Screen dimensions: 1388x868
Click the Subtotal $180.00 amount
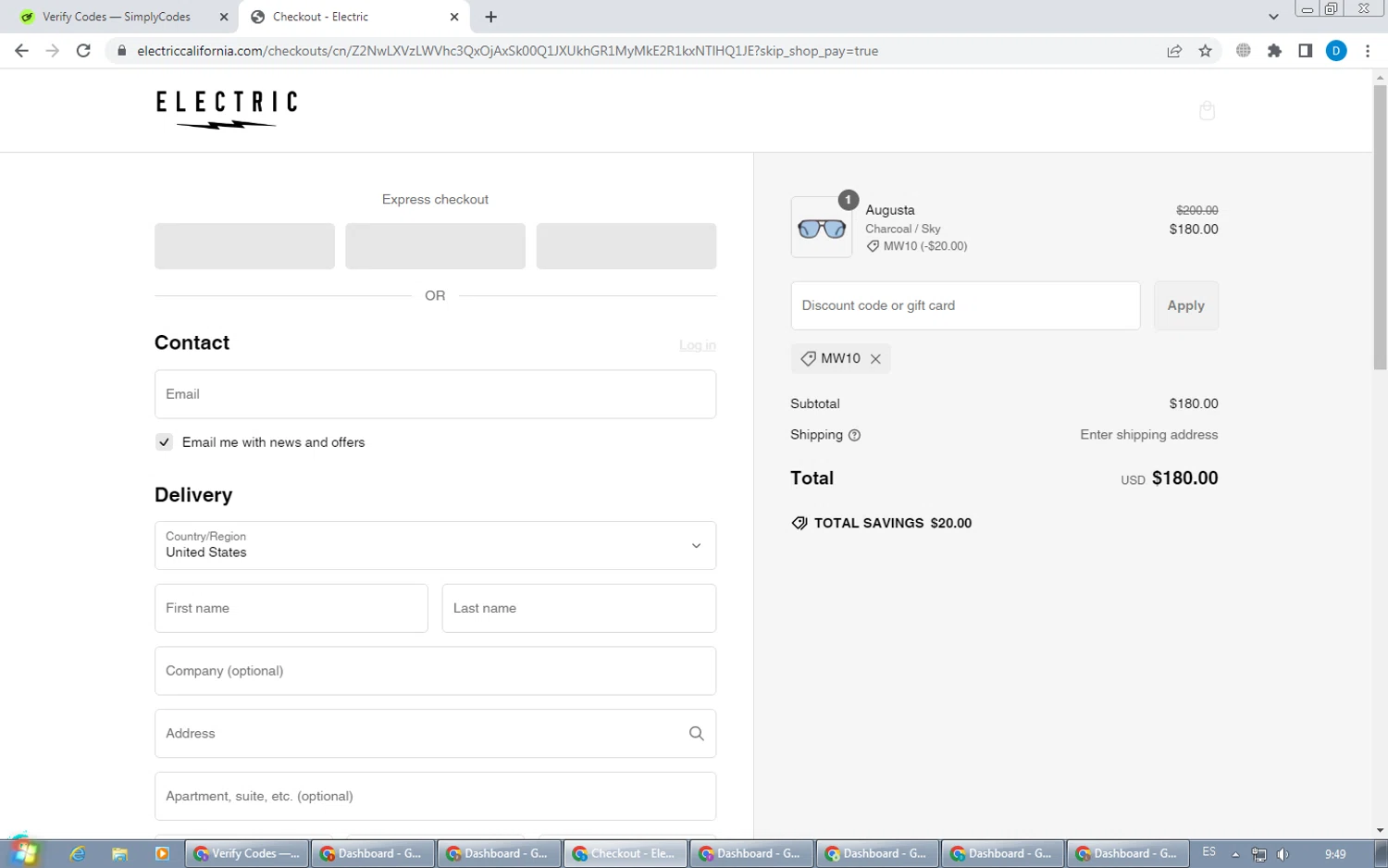(1194, 403)
